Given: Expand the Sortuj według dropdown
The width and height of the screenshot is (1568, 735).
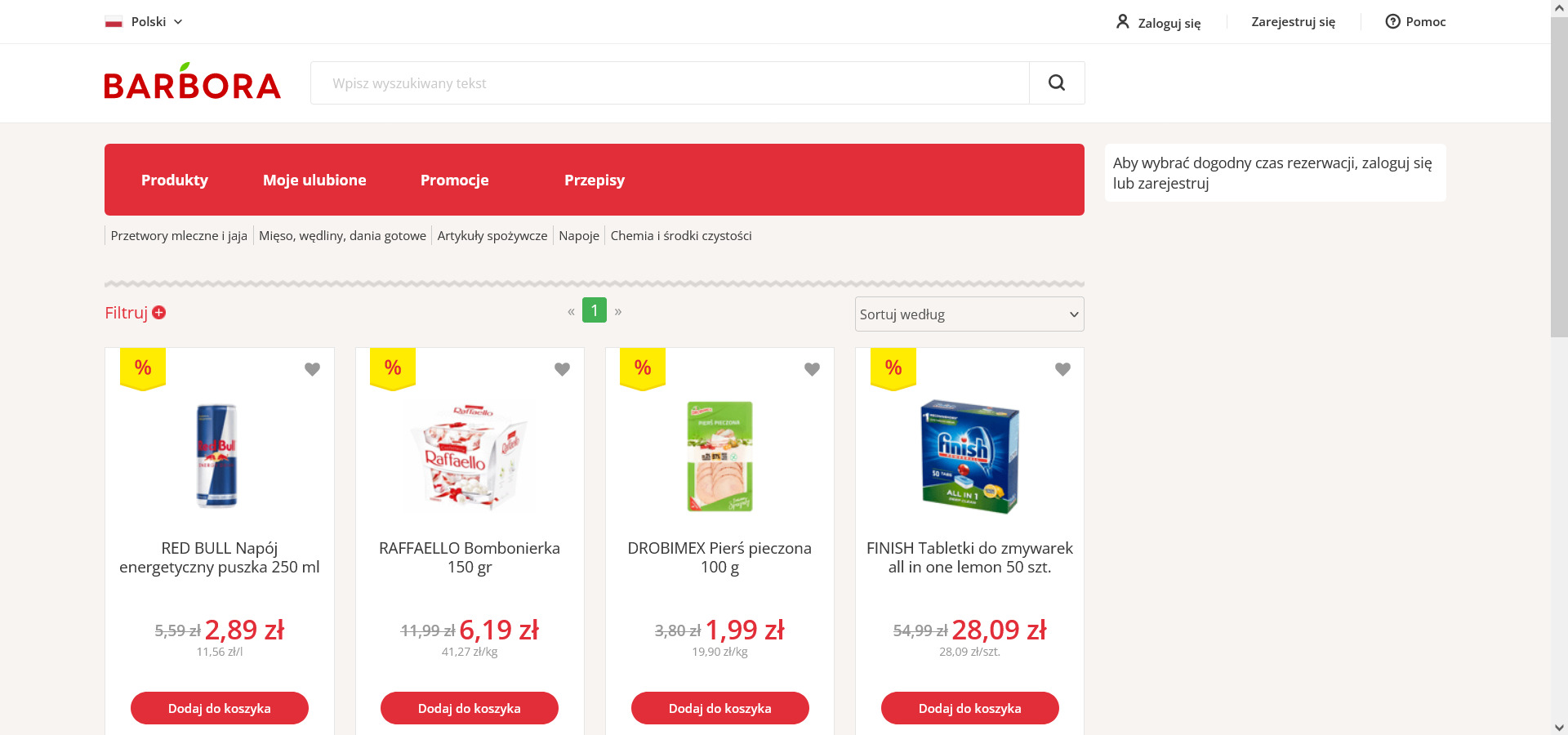Looking at the screenshot, I should point(969,314).
